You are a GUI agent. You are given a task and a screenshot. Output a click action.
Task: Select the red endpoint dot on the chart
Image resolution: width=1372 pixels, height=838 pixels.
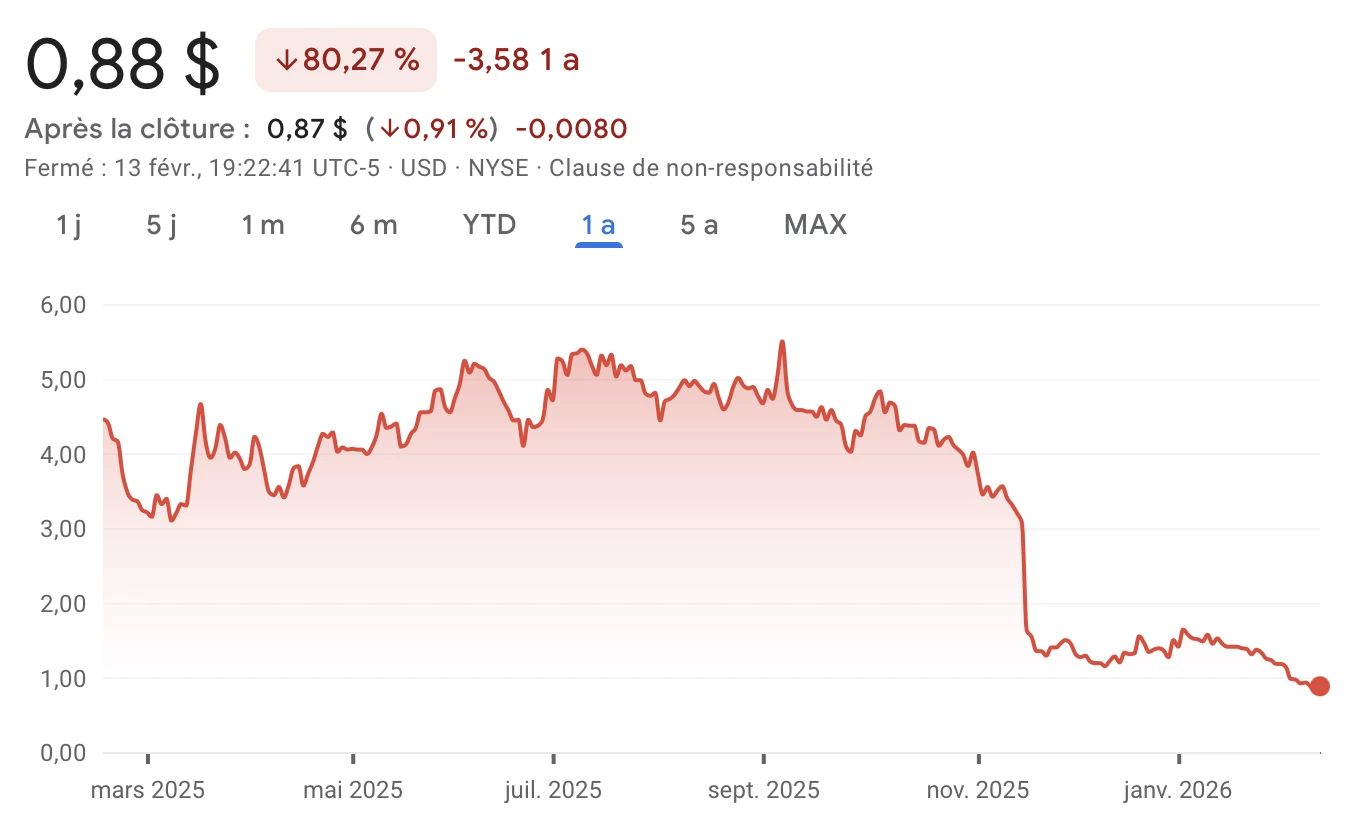[x=1320, y=686]
